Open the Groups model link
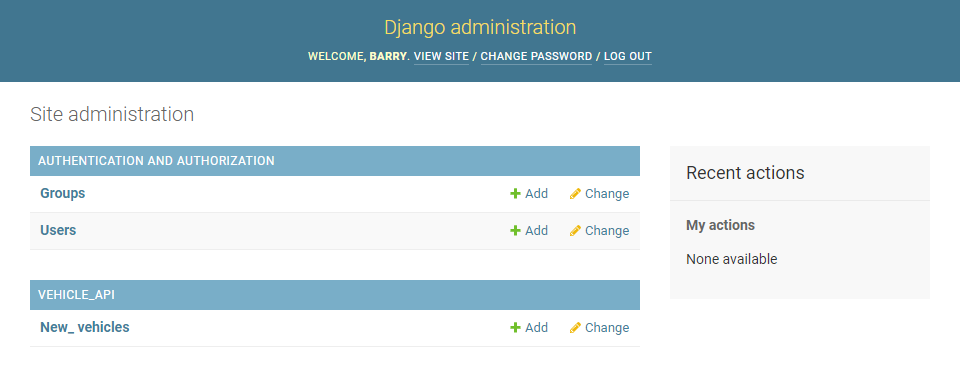The width and height of the screenshot is (960, 373). (62, 194)
